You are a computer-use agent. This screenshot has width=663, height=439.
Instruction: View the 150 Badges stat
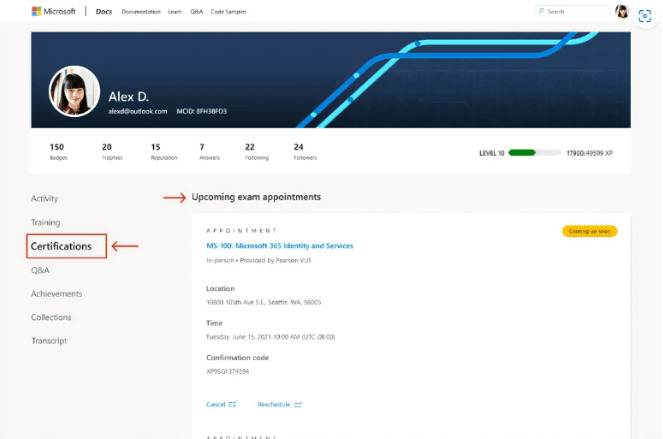point(58,151)
